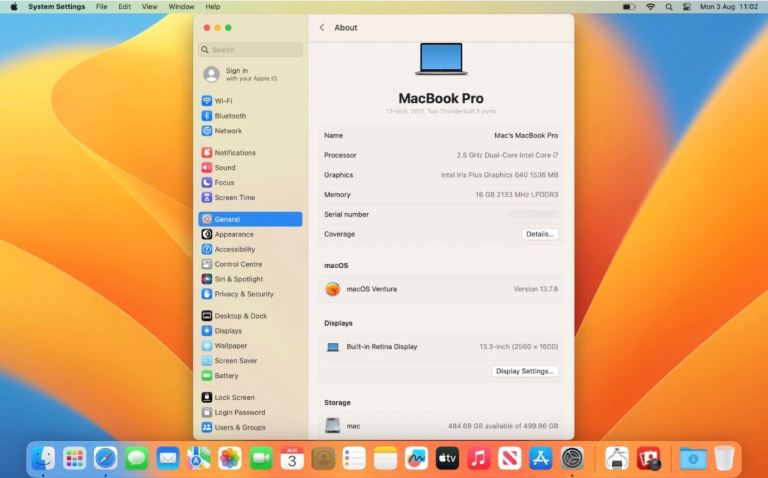Screen dimensions: 768x478
Task: Open Calendar from the Dock
Action: 292,459
